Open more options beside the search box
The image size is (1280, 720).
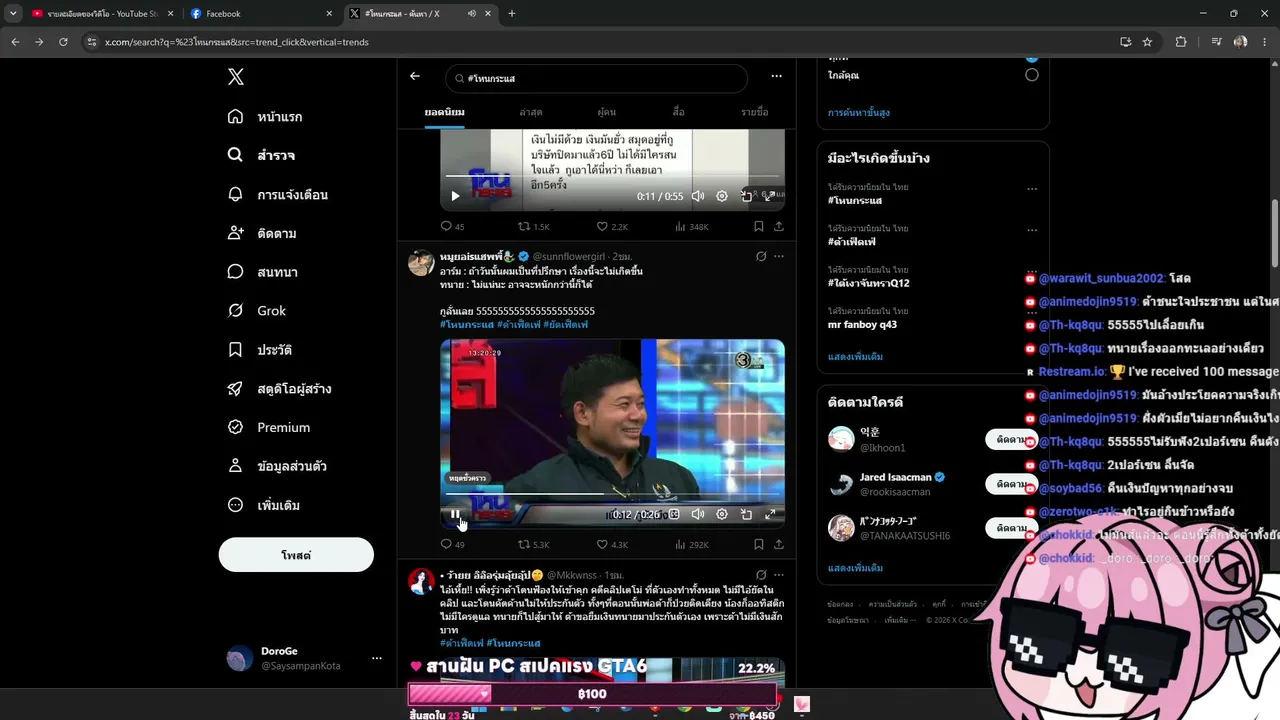[776, 77]
